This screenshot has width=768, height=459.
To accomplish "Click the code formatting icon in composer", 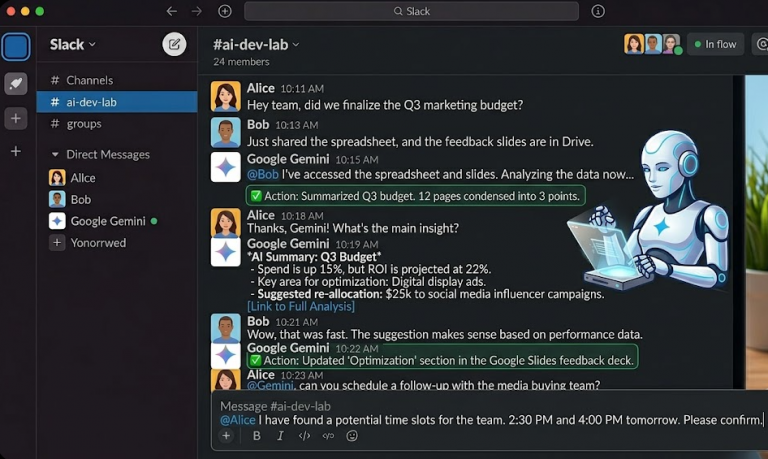I will (305, 436).
